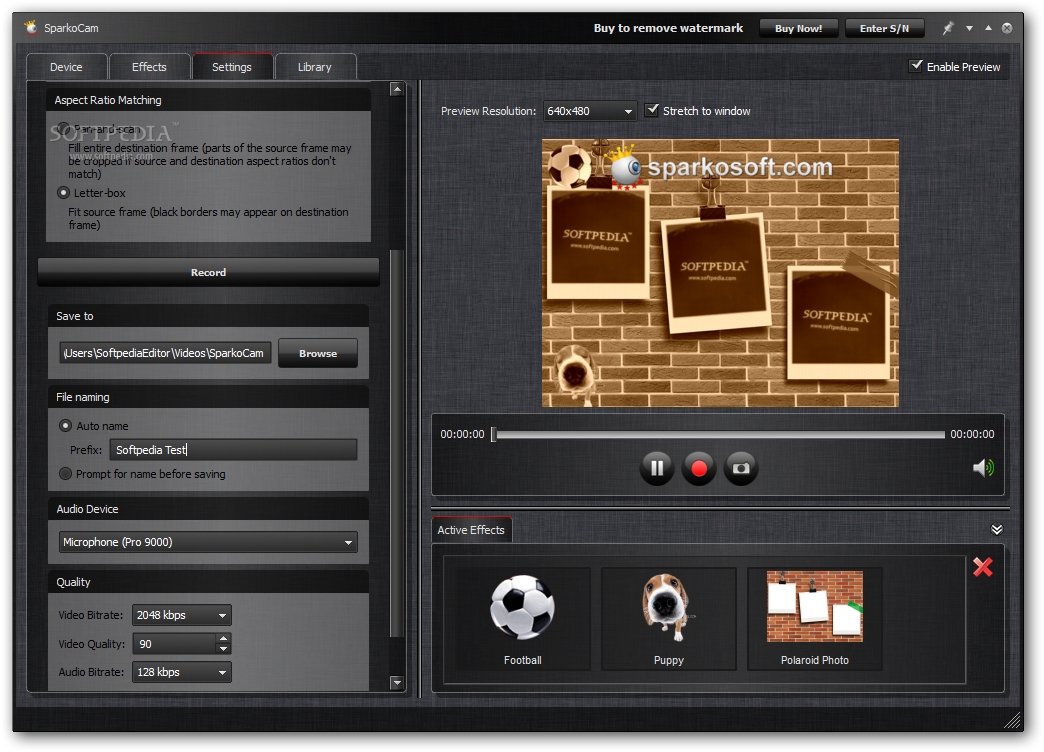Increase Video Quality with up arrow
This screenshot has height=752, width=1044.
(x=224, y=639)
